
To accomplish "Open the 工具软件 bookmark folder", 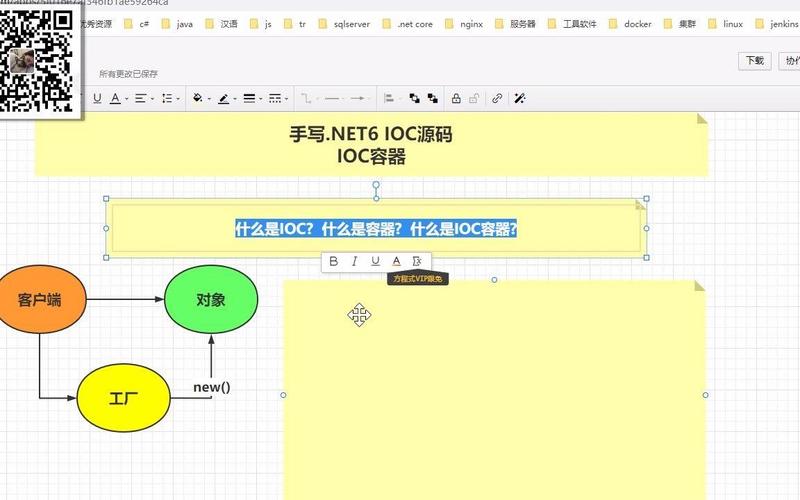I will coord(572,24).
